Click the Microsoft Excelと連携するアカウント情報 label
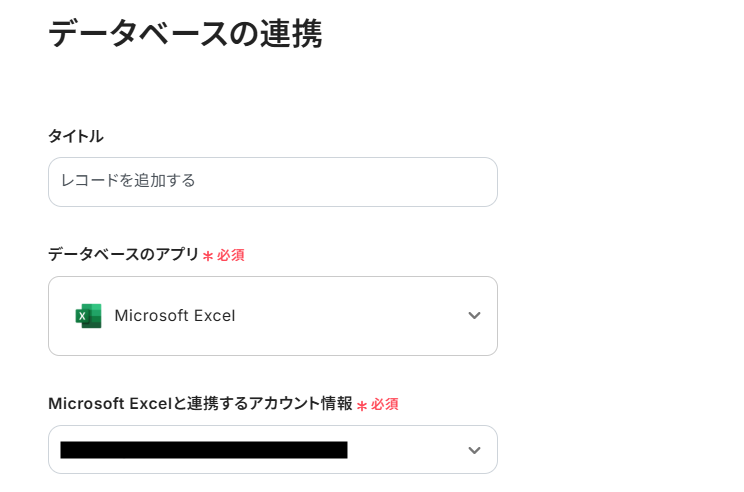The width and height of the screenshot is (744, 492). pyautogui.click(x=200, y=403)
